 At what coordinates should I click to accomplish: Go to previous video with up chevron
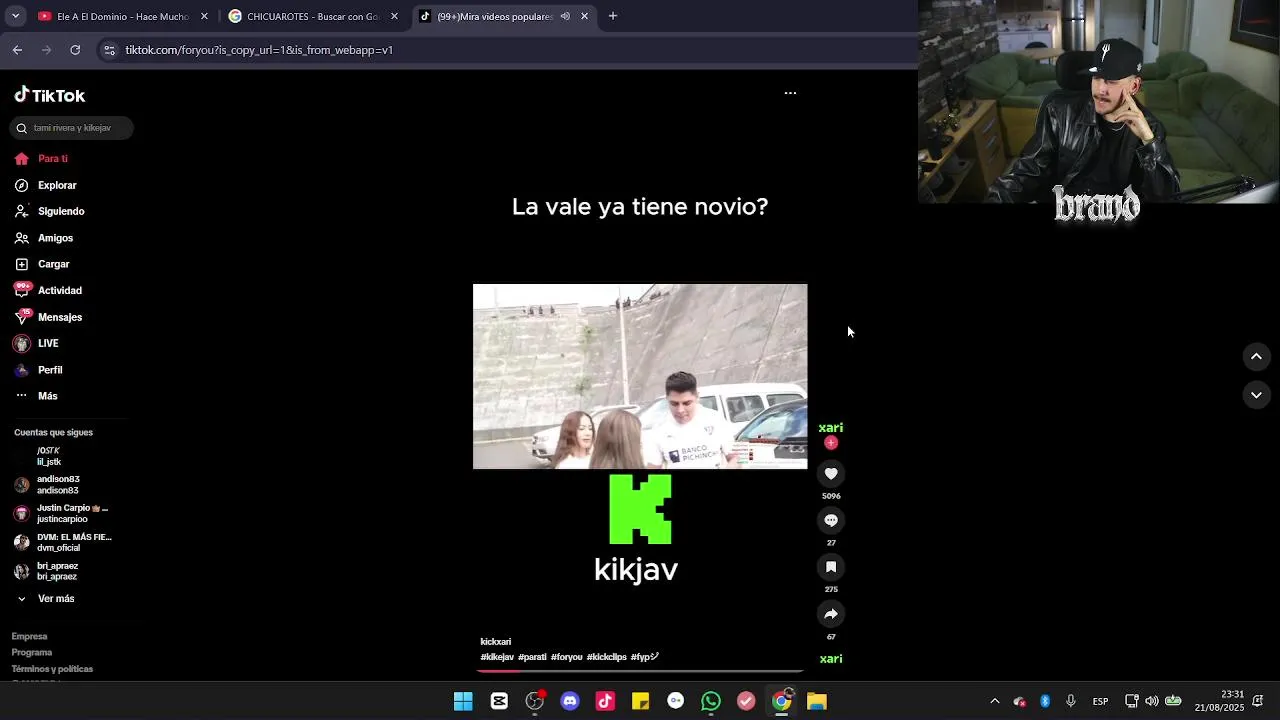tap(1256, 357)
